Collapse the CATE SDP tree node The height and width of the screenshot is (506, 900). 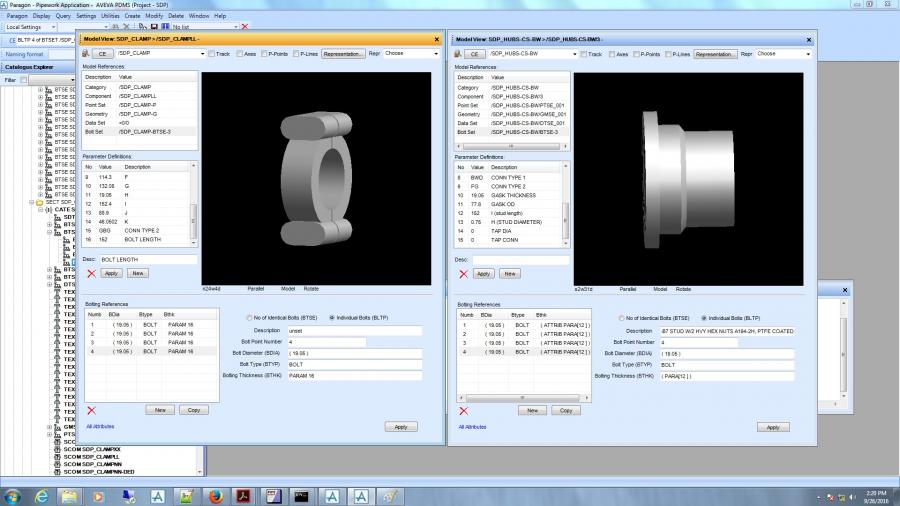(41, 209)
